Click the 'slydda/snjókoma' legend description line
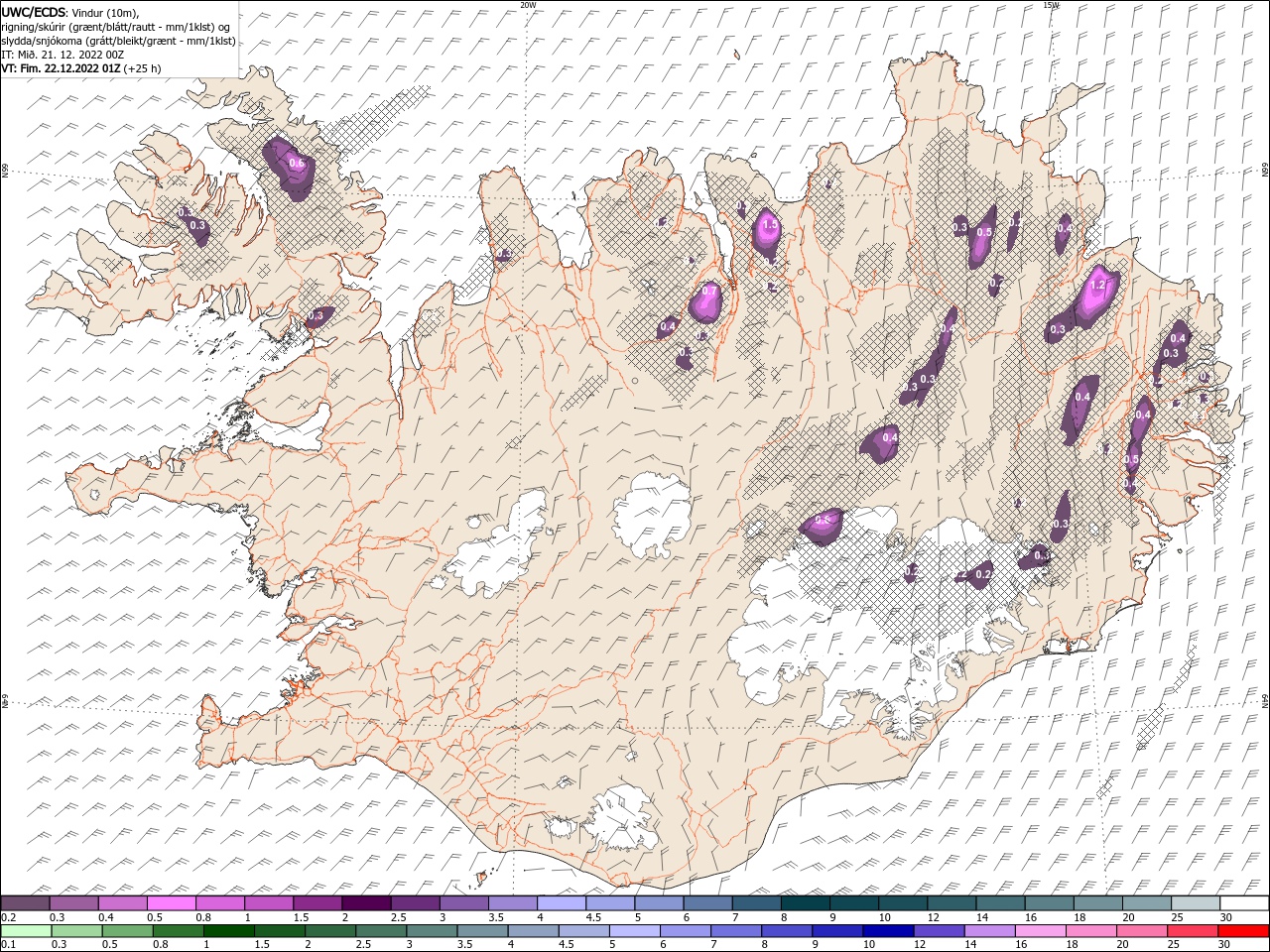This screenshot has width=1270, height=952. point(118,41)
